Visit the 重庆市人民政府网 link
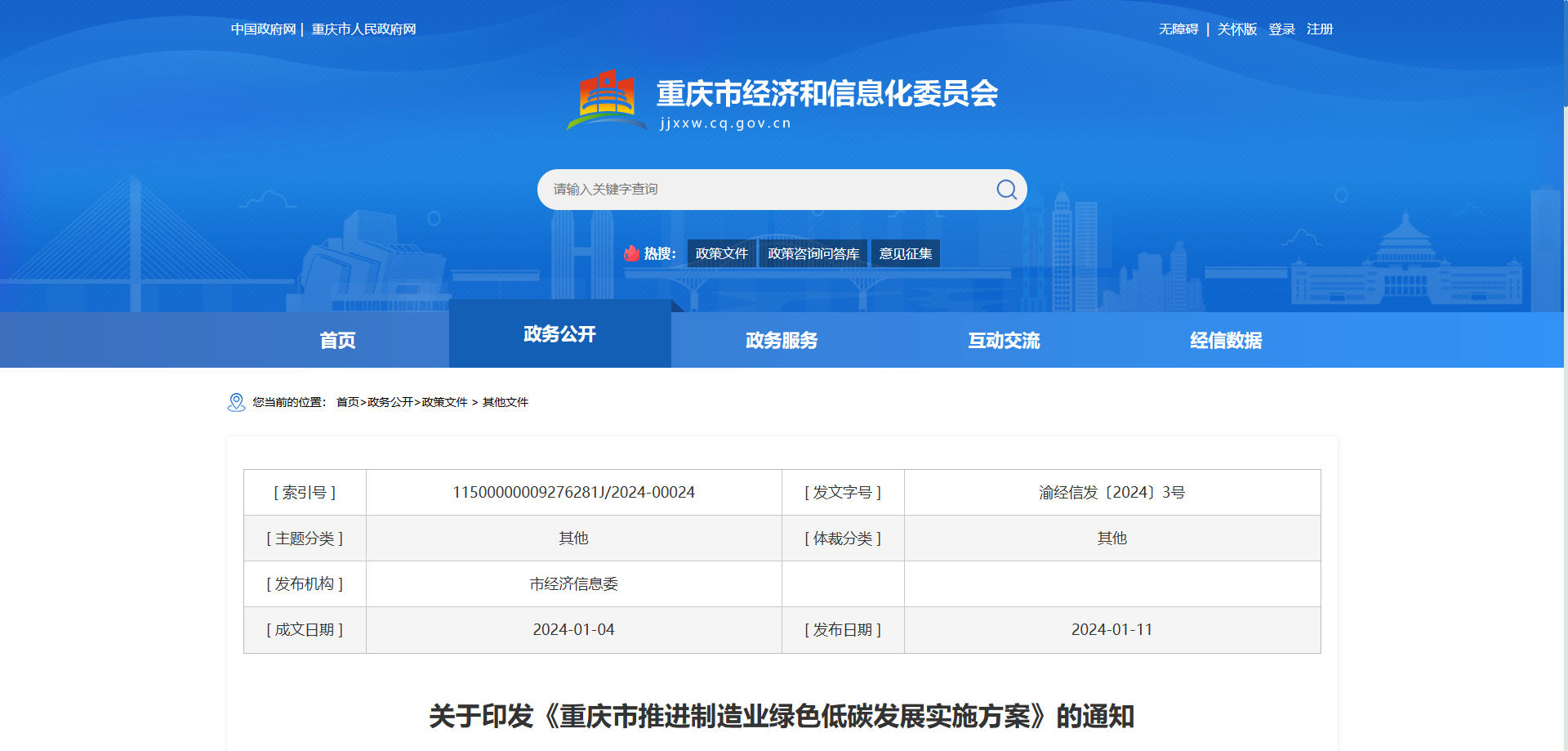This screenshot has height=751, width=1568. (363, 29)
